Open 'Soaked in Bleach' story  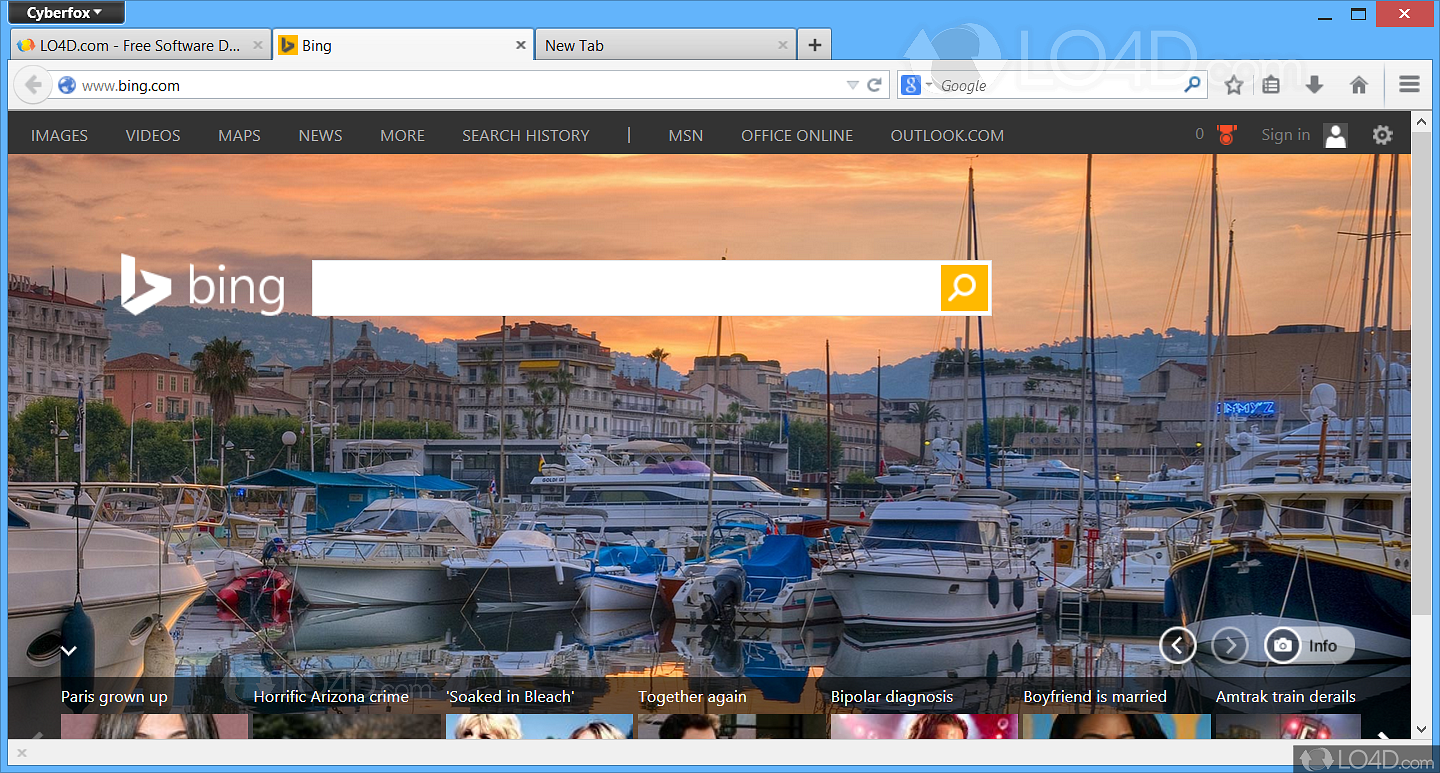coord(510,697)
